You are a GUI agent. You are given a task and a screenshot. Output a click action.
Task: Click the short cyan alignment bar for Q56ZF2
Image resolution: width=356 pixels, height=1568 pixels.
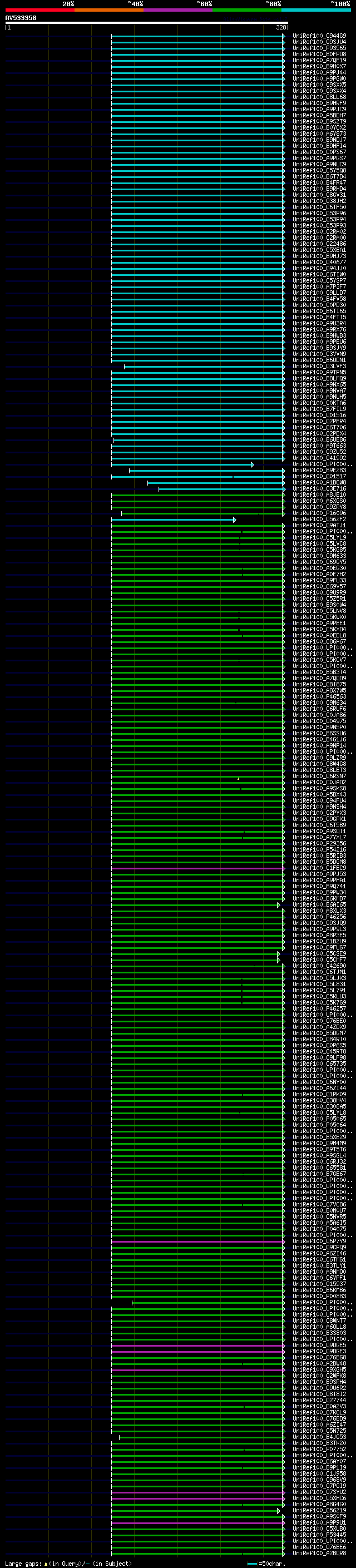174,520
